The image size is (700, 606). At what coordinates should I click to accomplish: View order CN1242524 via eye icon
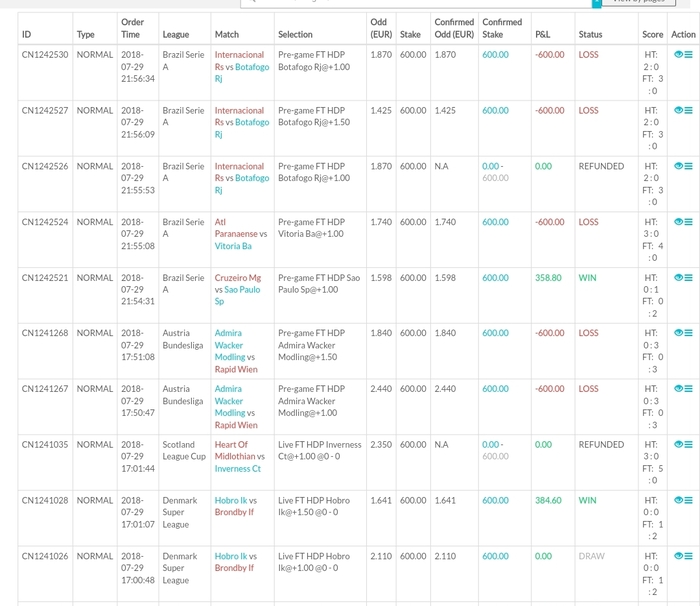tap(679, 222)
